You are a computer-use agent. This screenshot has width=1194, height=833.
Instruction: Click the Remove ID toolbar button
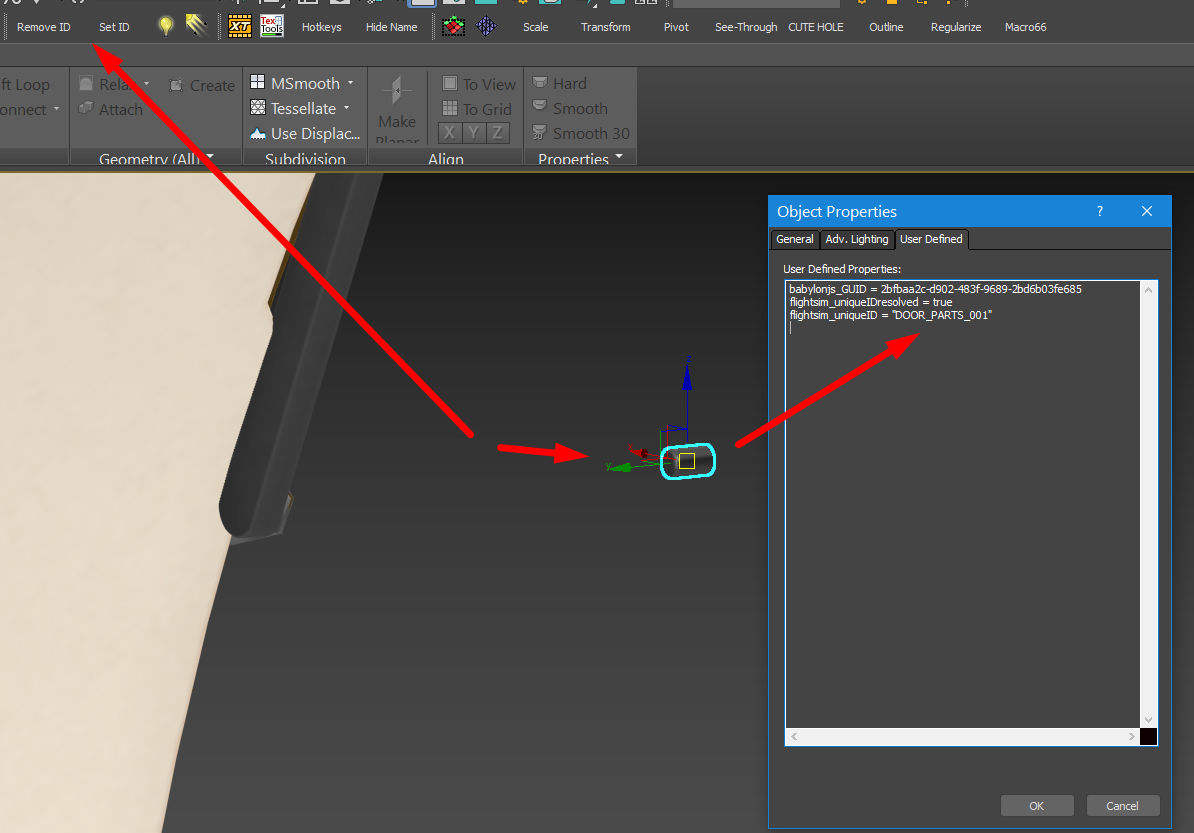(x=43, y=27)
